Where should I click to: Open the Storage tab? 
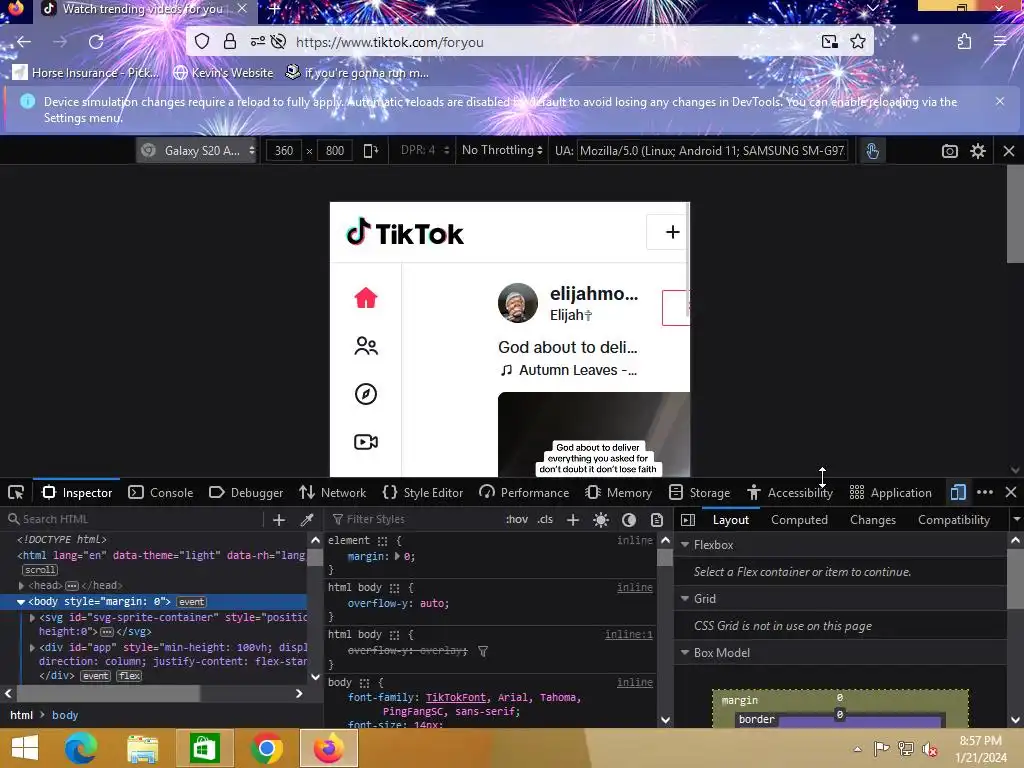point(699,492)
